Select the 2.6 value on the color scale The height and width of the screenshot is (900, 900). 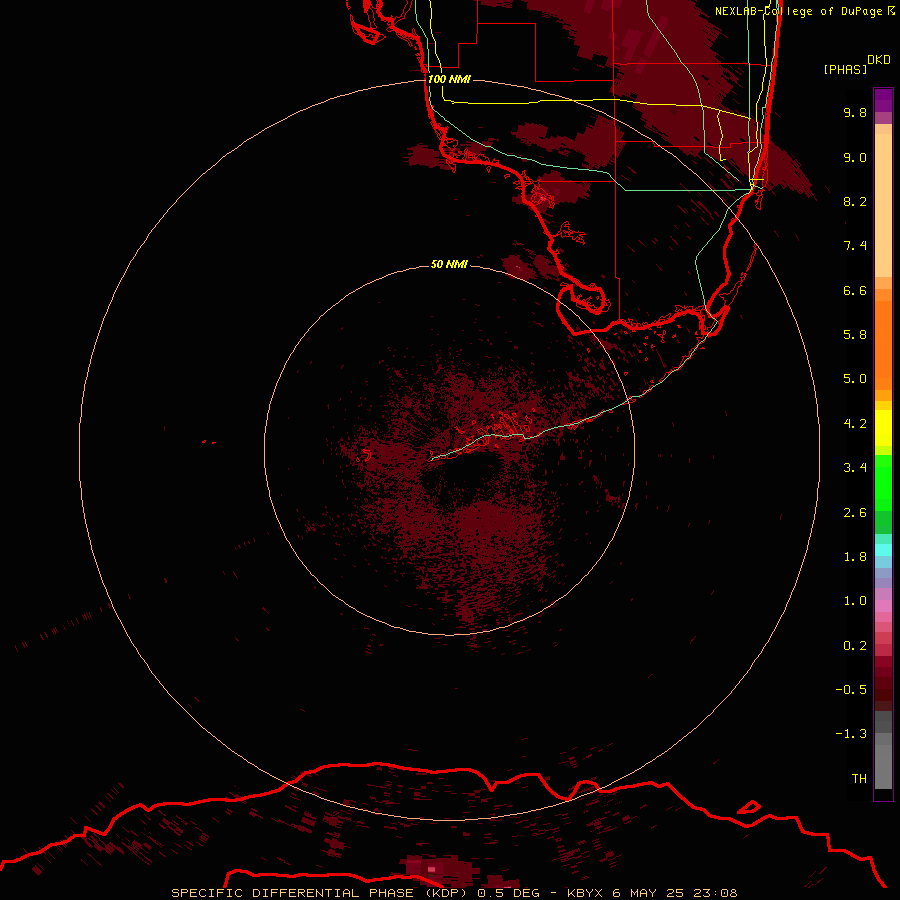[x=855, y=513]
